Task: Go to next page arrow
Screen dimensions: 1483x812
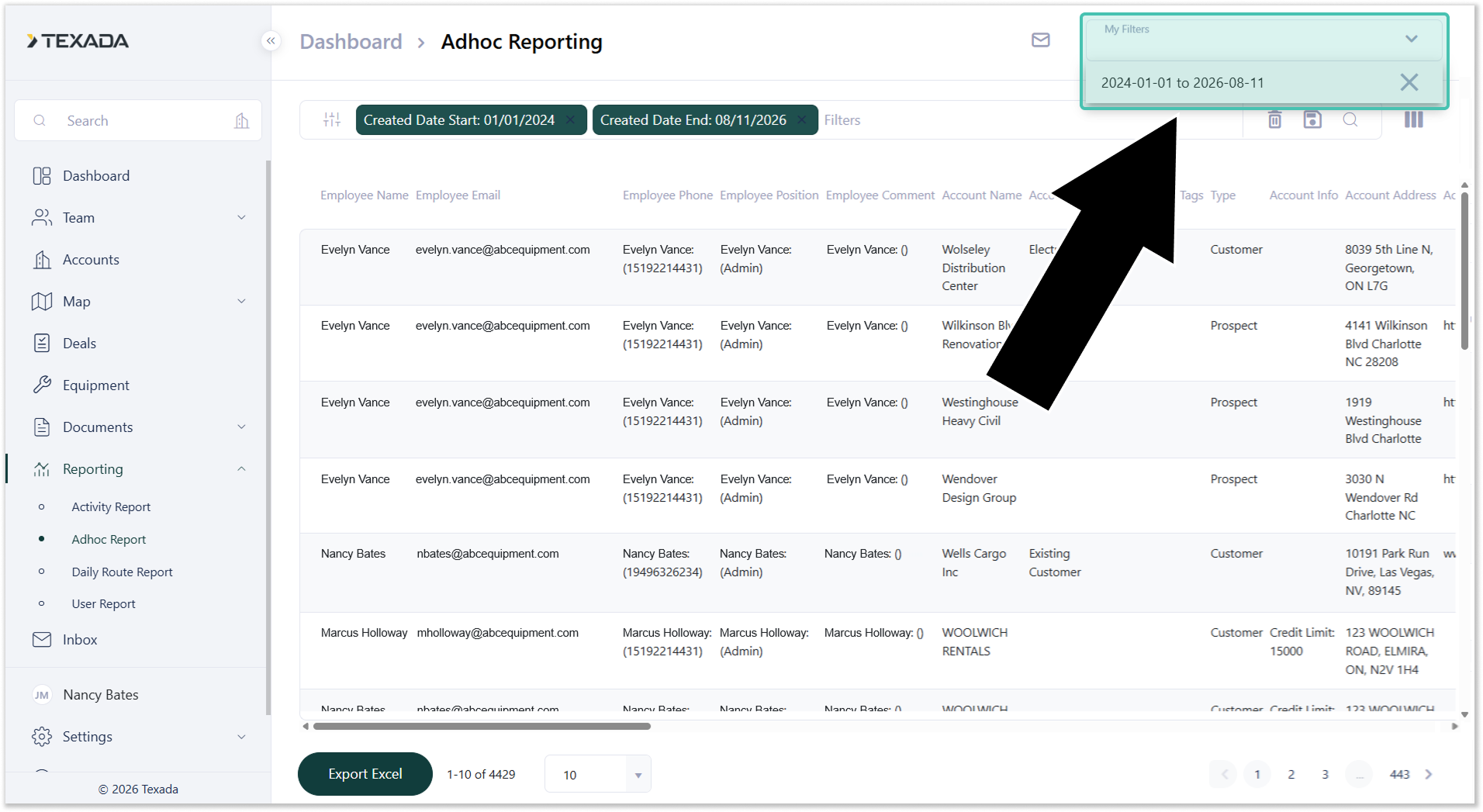Action: click(x=1429, y=775)
